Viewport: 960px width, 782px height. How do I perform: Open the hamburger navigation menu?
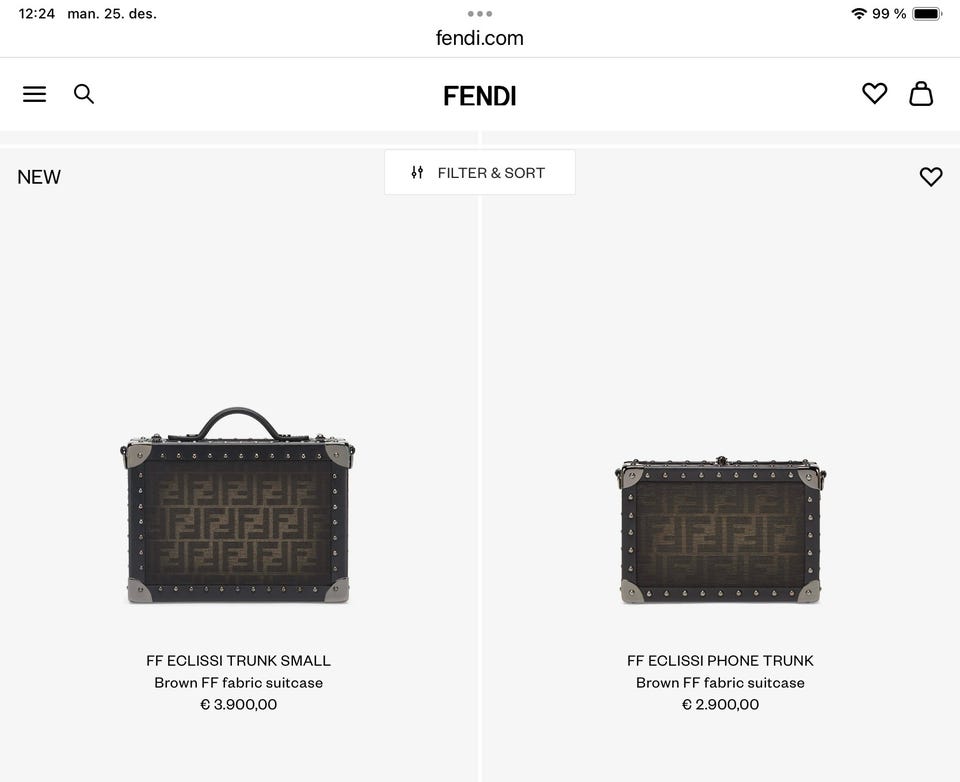click(35, 94)
